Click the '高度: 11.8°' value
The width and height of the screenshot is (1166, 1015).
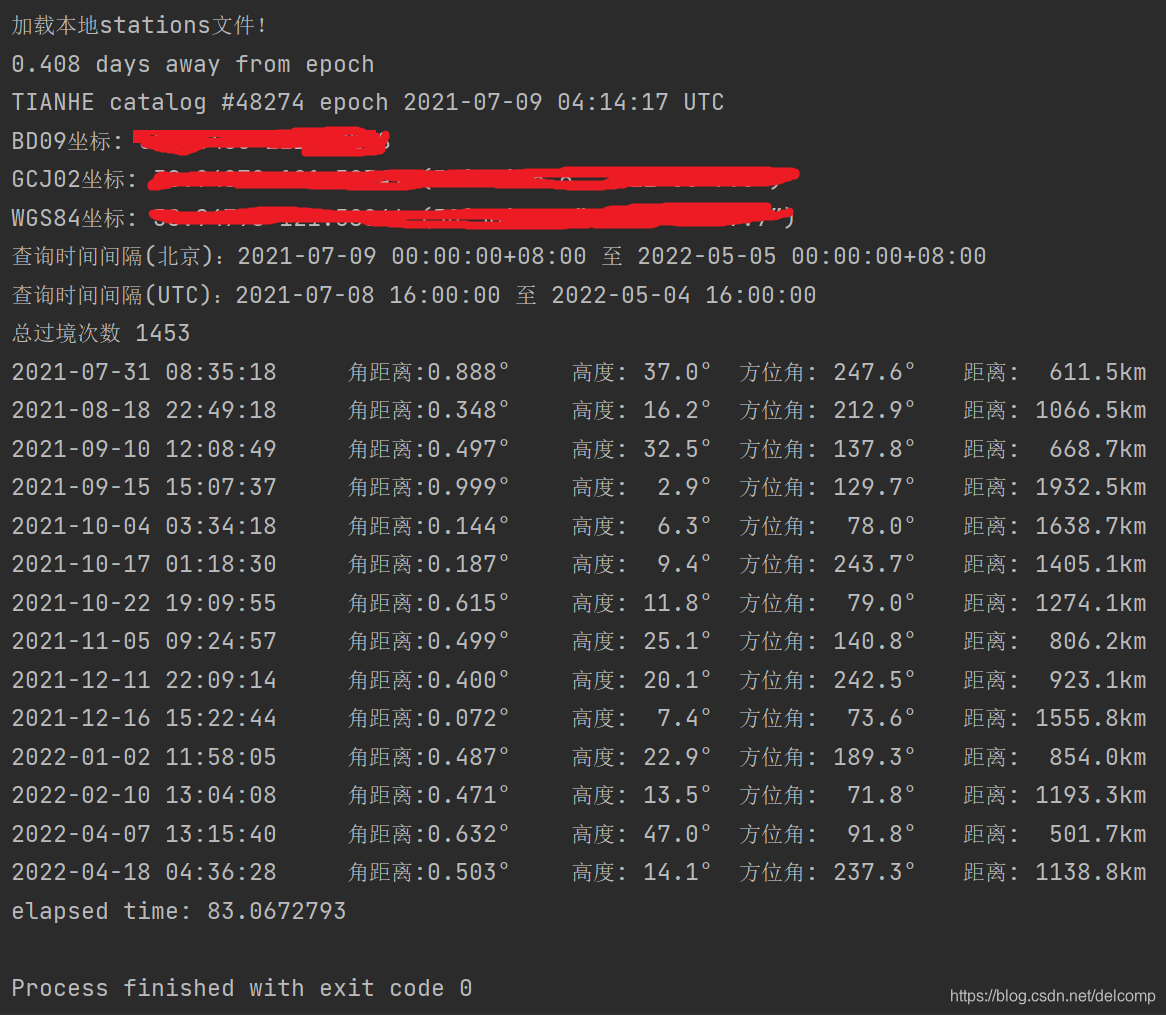coord(642,603)
